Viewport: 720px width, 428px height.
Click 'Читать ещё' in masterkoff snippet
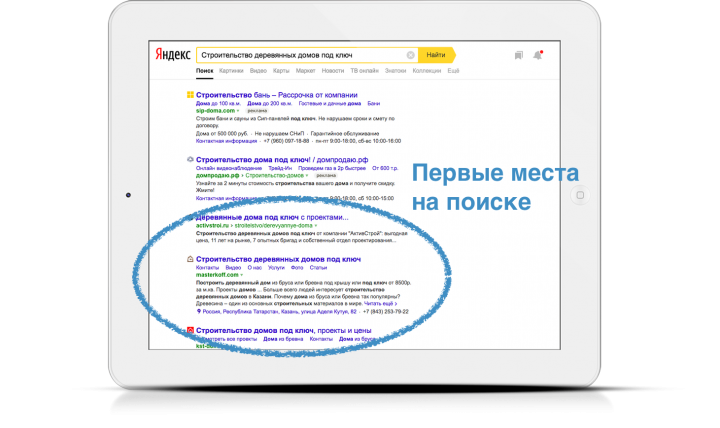[x=381, y=304]
